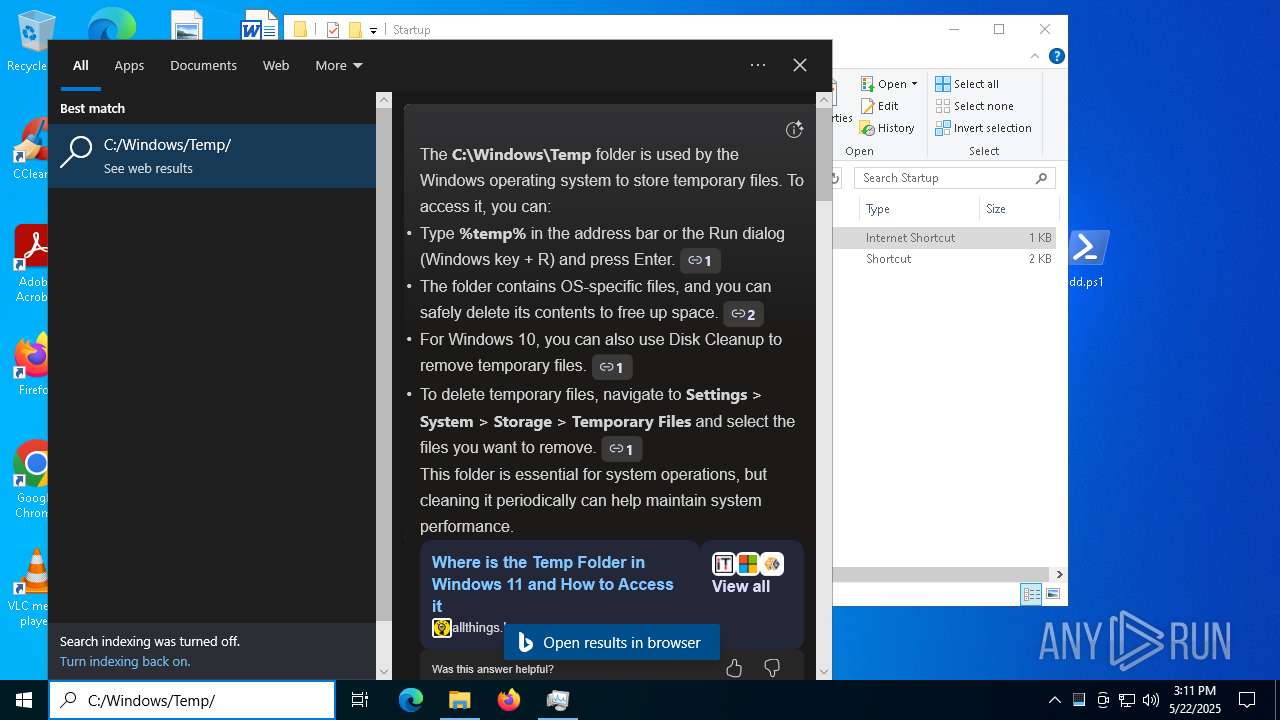Switch Explorer to large icons view
Screen dimensions: 1280x720
(x=1052, y=594)
